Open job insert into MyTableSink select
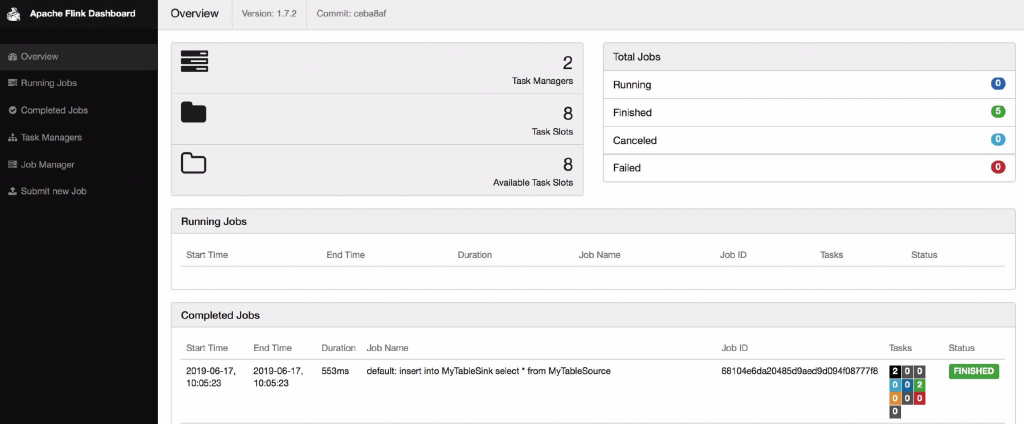 click(x=488, y=371)
